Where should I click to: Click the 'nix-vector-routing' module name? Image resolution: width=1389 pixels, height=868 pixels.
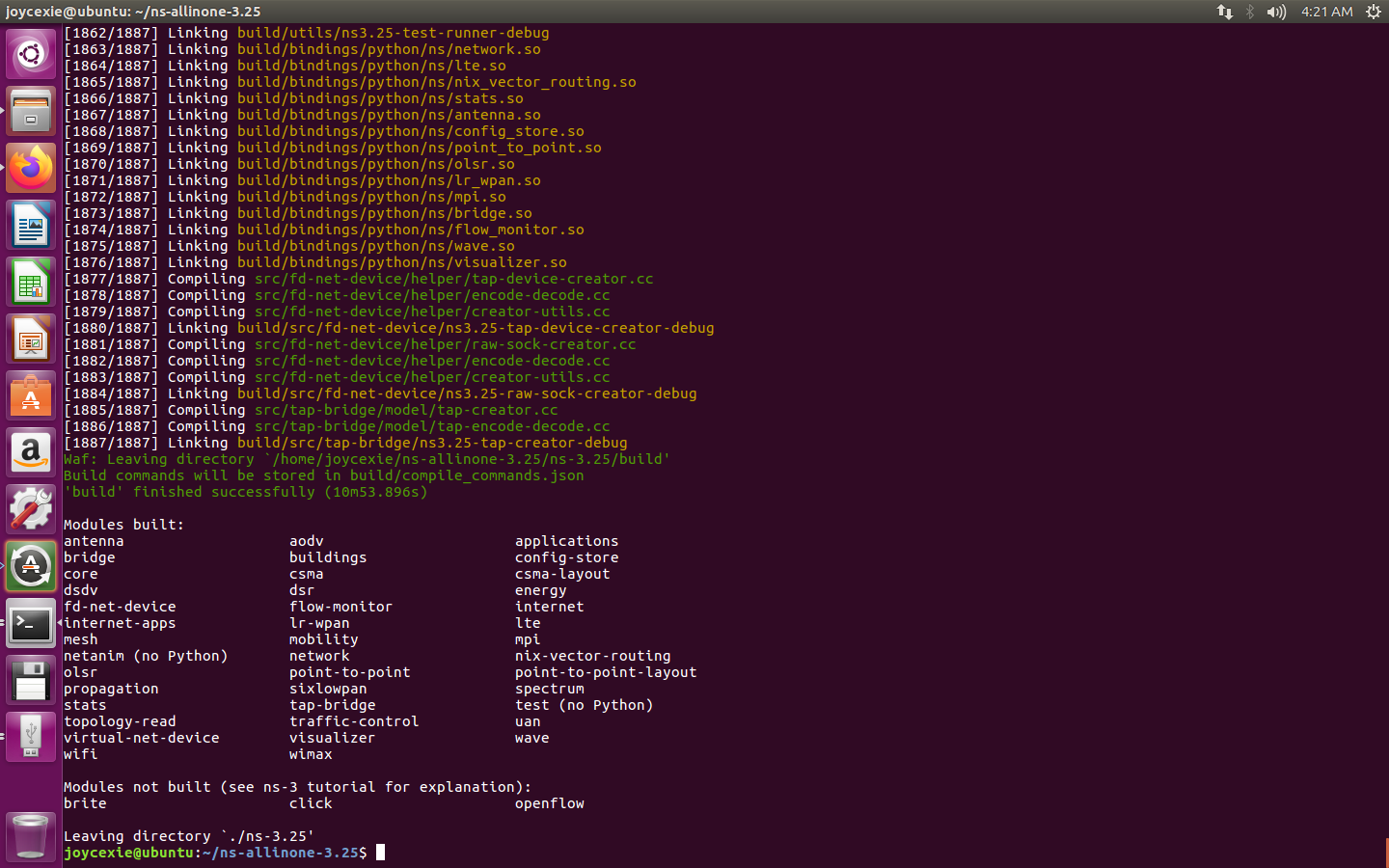592,656
